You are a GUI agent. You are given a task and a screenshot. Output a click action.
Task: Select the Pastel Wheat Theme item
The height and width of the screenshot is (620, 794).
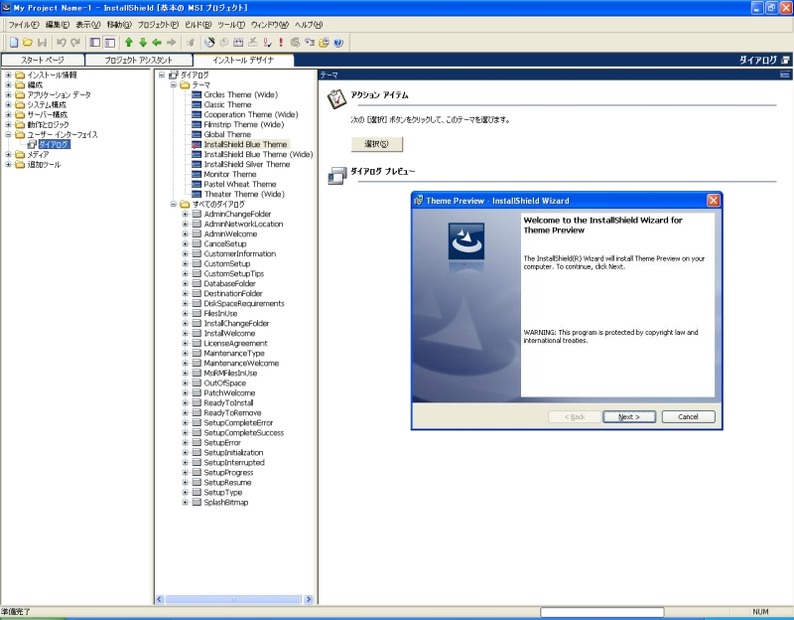click(x=240, y=184)
